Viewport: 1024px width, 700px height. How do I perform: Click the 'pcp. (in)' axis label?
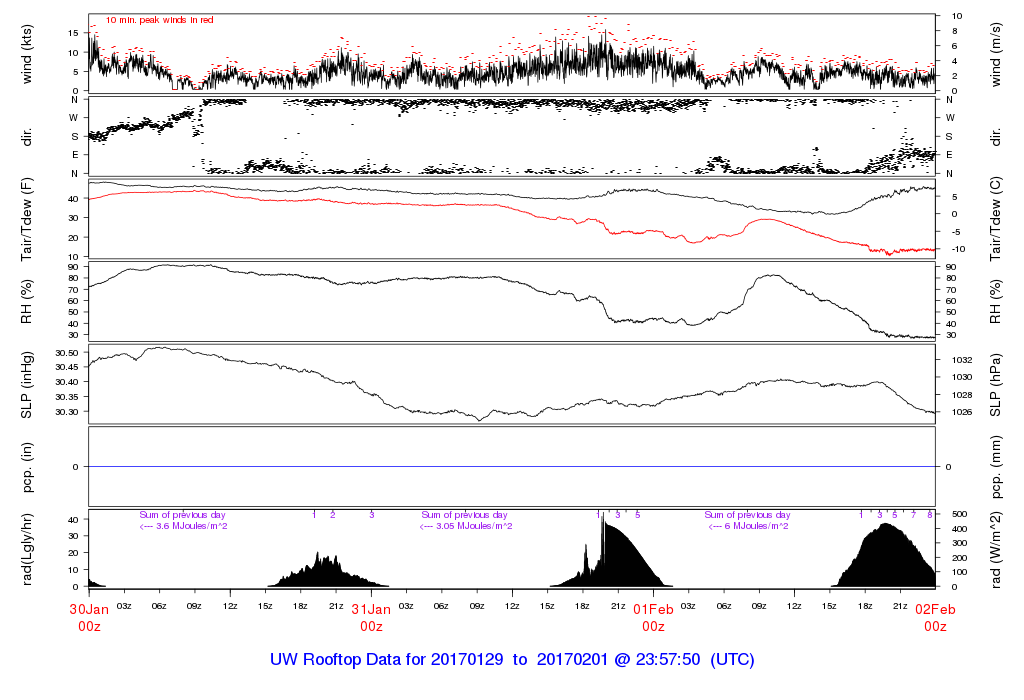pos(29,467)
